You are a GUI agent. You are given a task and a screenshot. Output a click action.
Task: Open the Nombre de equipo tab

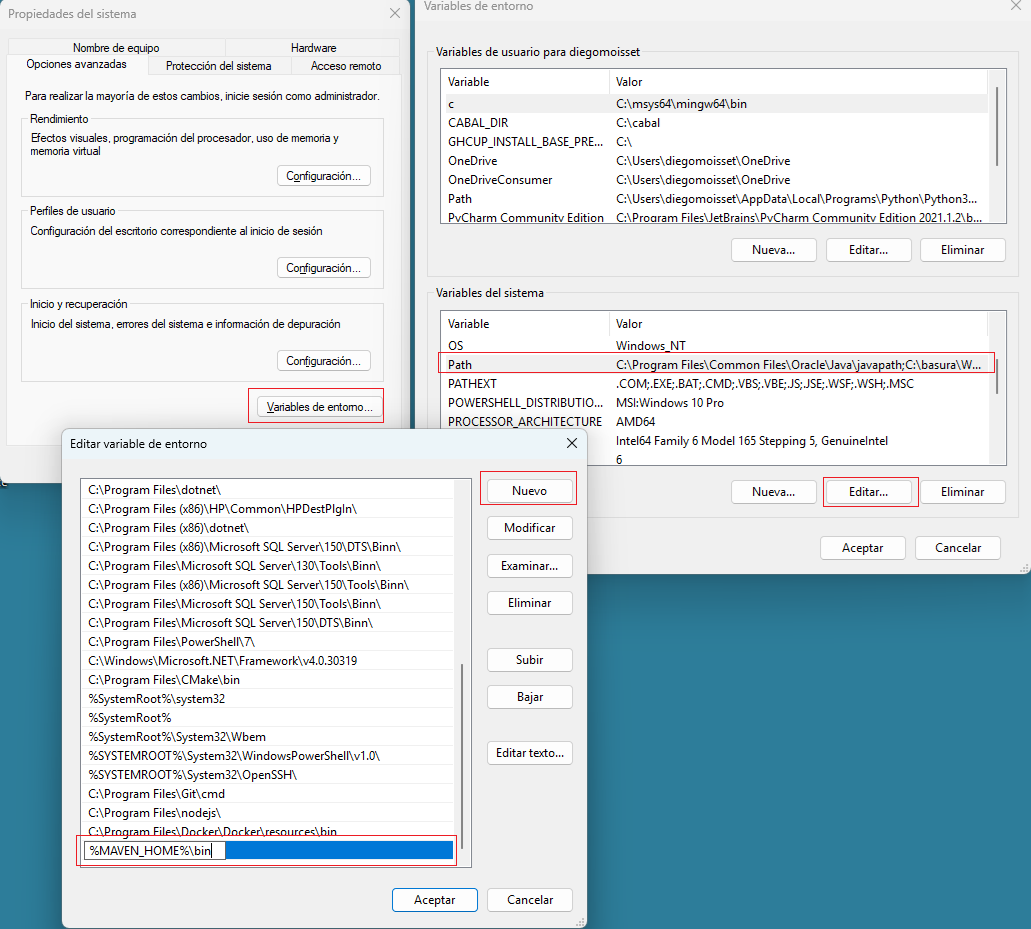pos(116,48)
